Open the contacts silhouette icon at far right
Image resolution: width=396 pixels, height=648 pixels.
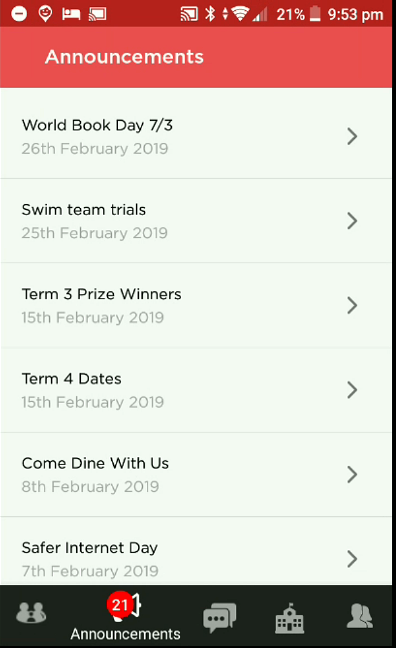coord(360,615)
